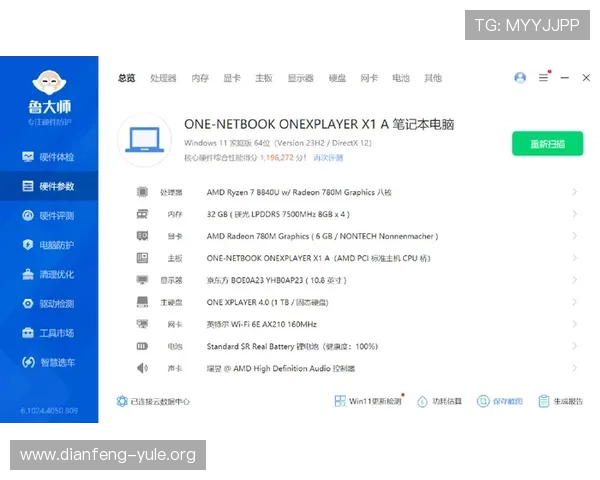Expand memory 32 GB row chevron
The image size is (600, 480).
574,214
